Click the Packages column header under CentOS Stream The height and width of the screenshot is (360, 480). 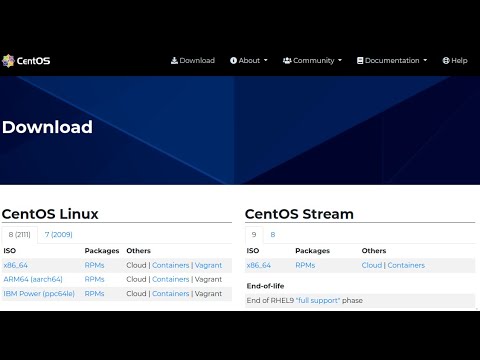point(312,251)
